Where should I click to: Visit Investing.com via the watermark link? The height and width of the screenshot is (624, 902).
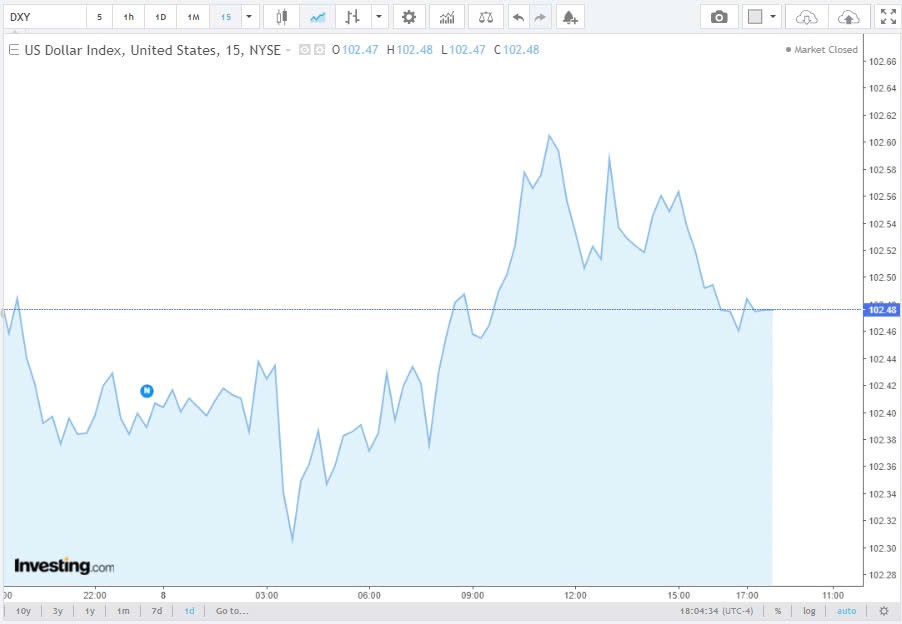click(x=62, y=565)
